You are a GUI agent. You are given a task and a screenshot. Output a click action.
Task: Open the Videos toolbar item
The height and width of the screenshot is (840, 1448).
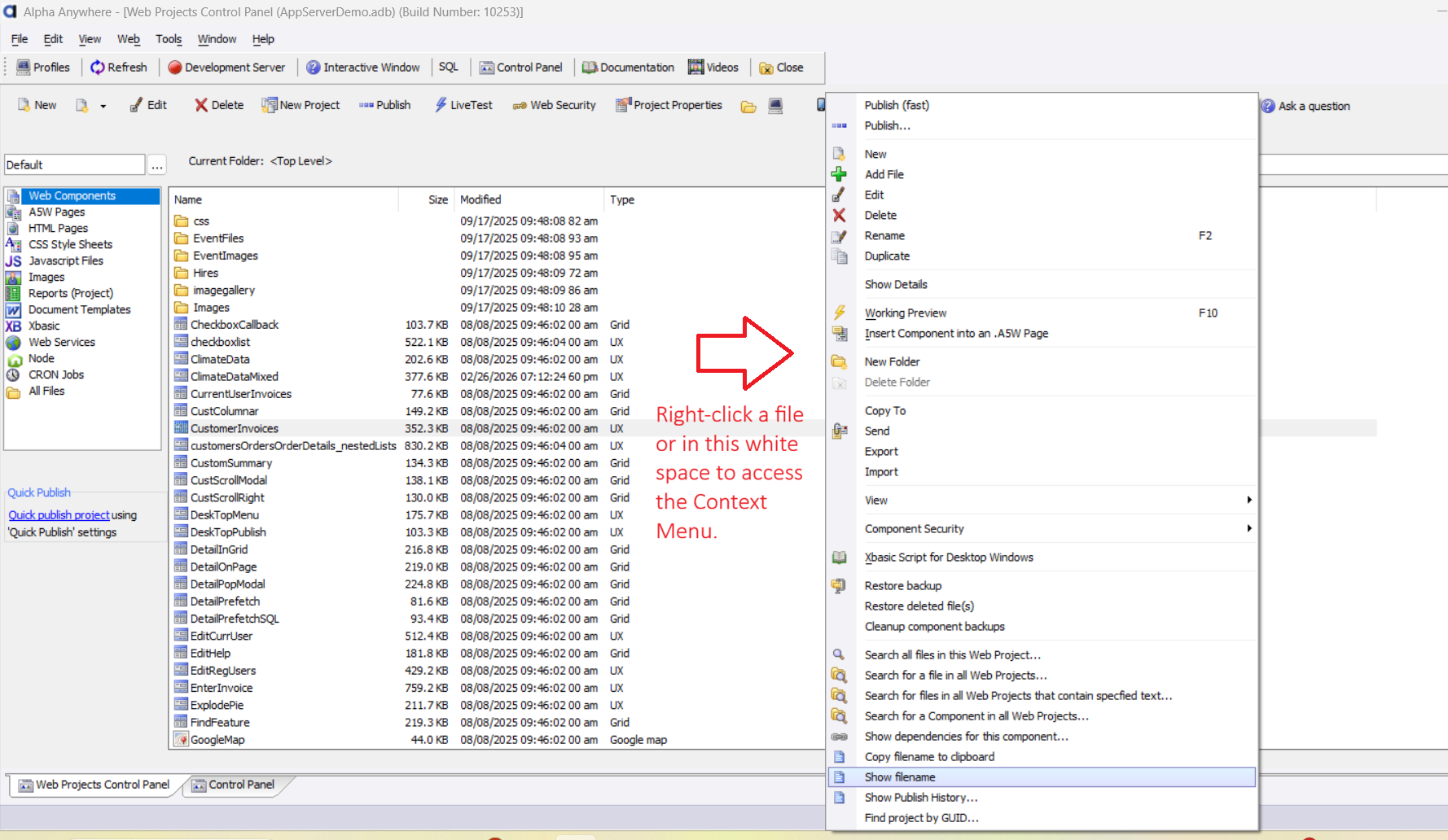[x=713, y=68]
